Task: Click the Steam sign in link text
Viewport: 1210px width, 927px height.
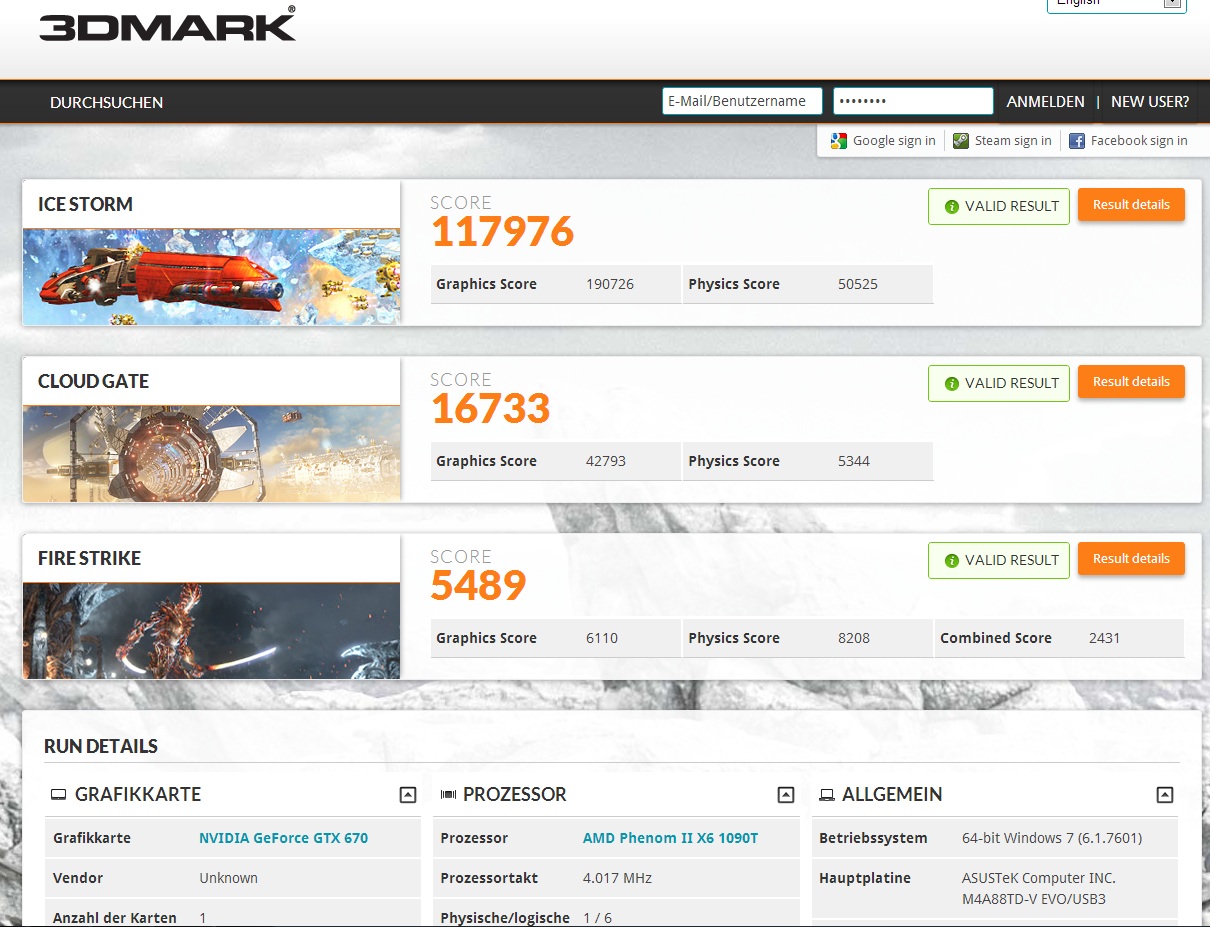Action: click(1013, 141)
